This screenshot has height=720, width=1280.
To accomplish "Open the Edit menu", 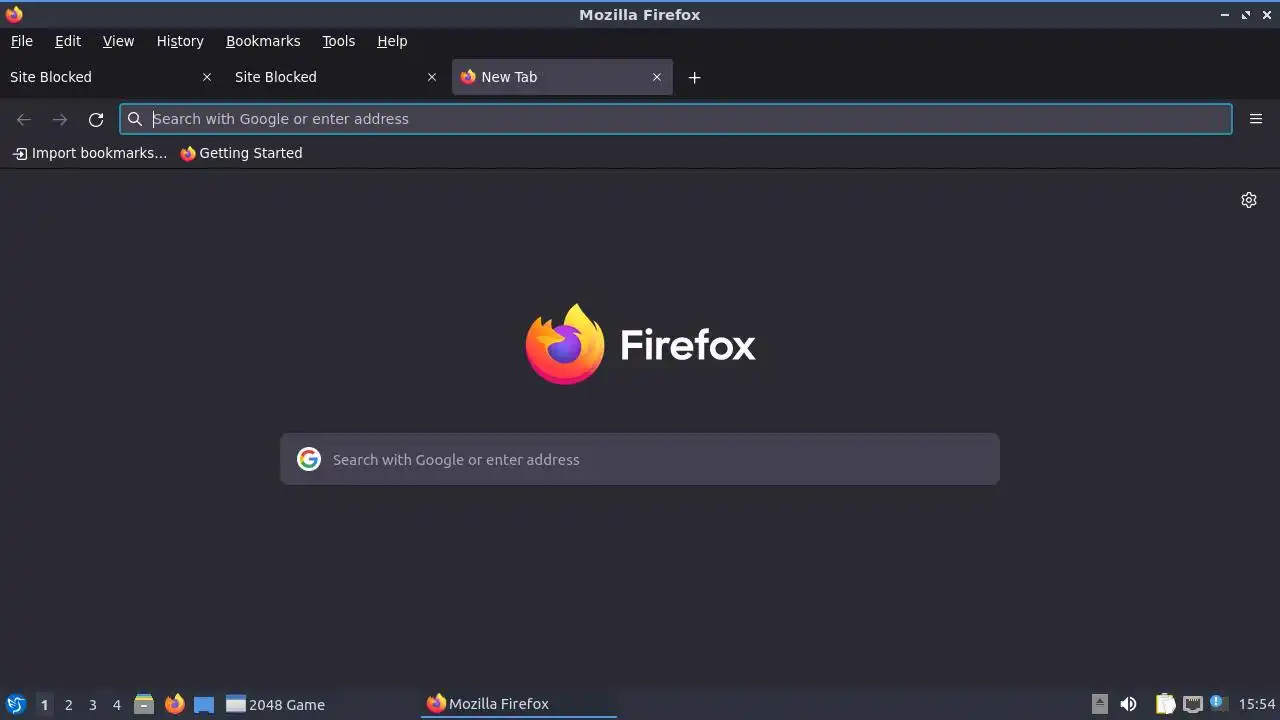I will (x=68, y=41).
